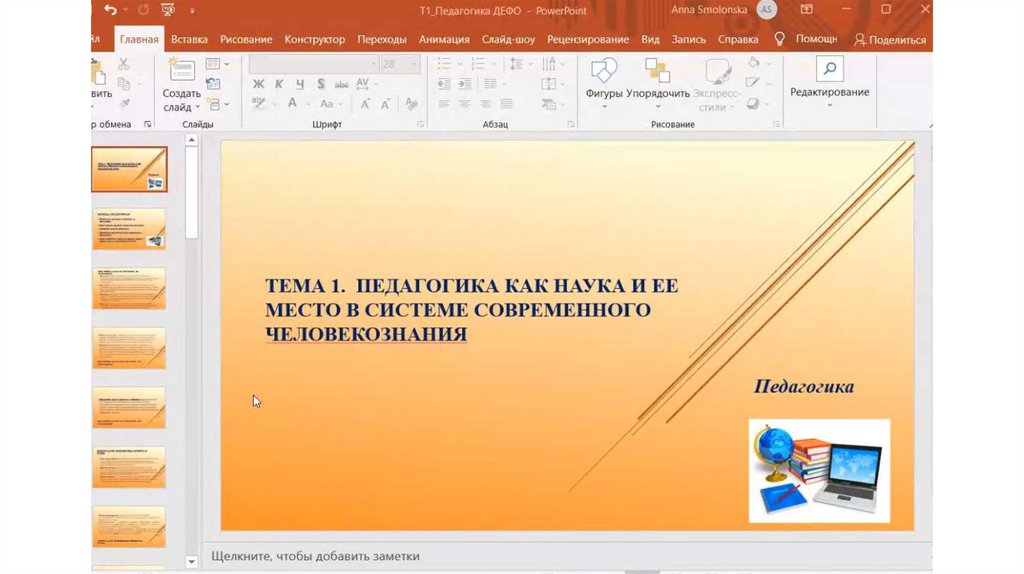Viewport: 1024px width, 574px height.
Task: Toggle italic formatting (К)
Action: (x=279, y=84)
